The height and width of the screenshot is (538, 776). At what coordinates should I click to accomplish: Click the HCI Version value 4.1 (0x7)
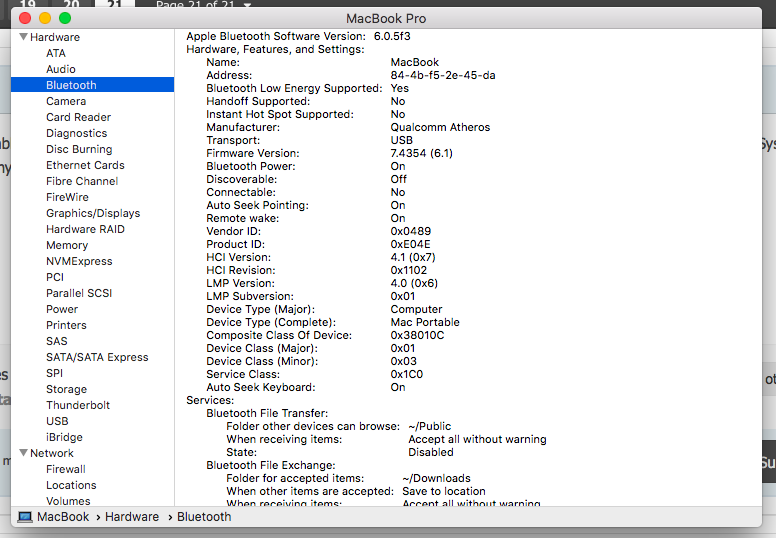[x=413, y=257]
